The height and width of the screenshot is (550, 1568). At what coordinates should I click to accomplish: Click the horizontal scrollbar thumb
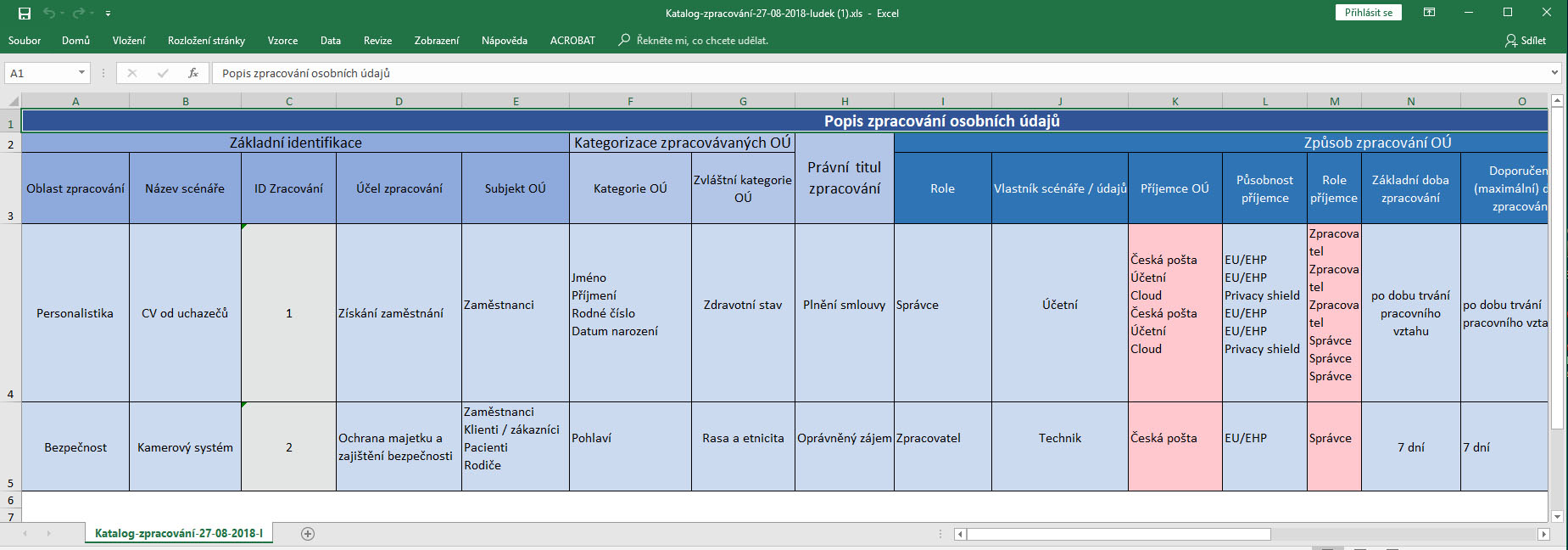(1118, 534)
